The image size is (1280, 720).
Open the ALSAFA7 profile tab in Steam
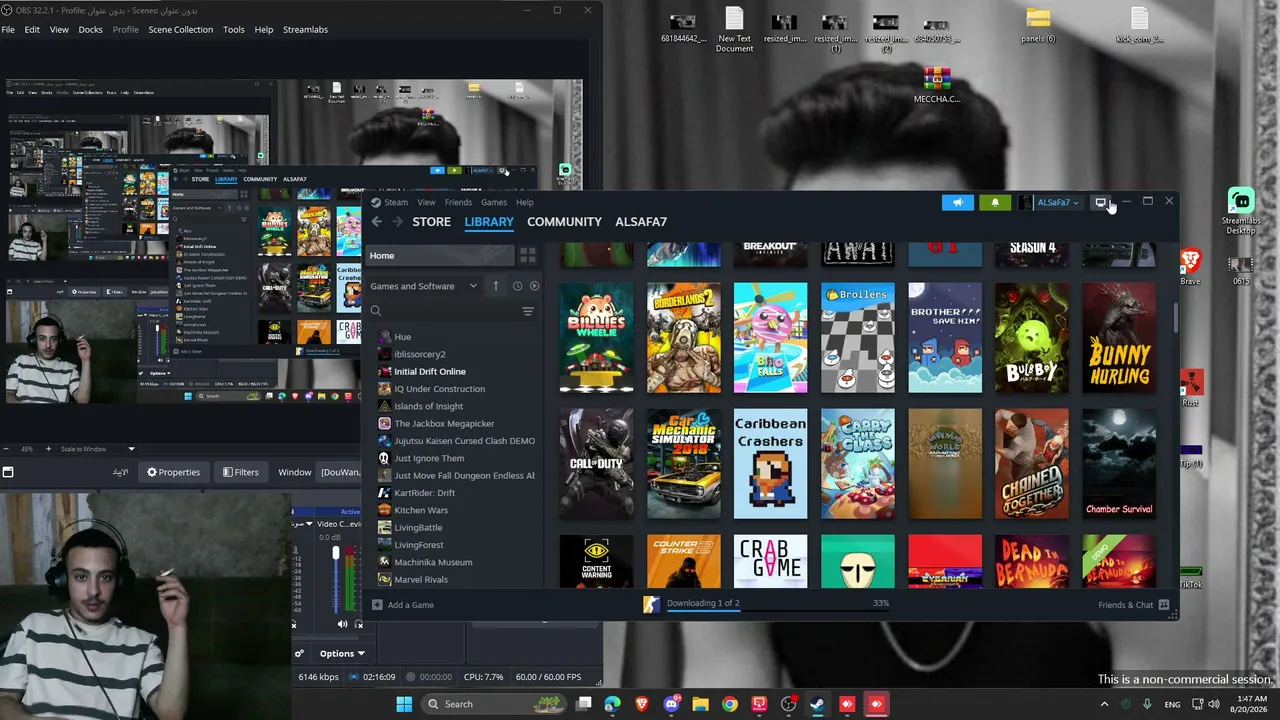[x=641, y=222]
